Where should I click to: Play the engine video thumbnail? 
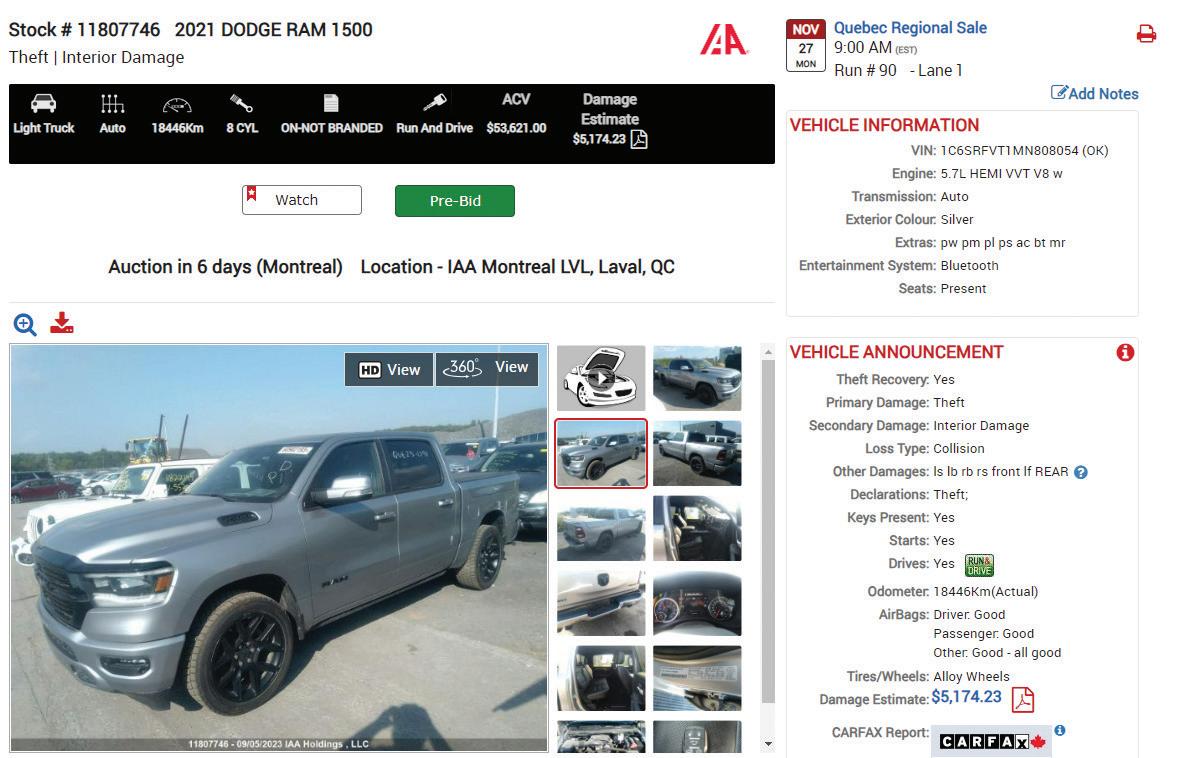tap(601, 378)
